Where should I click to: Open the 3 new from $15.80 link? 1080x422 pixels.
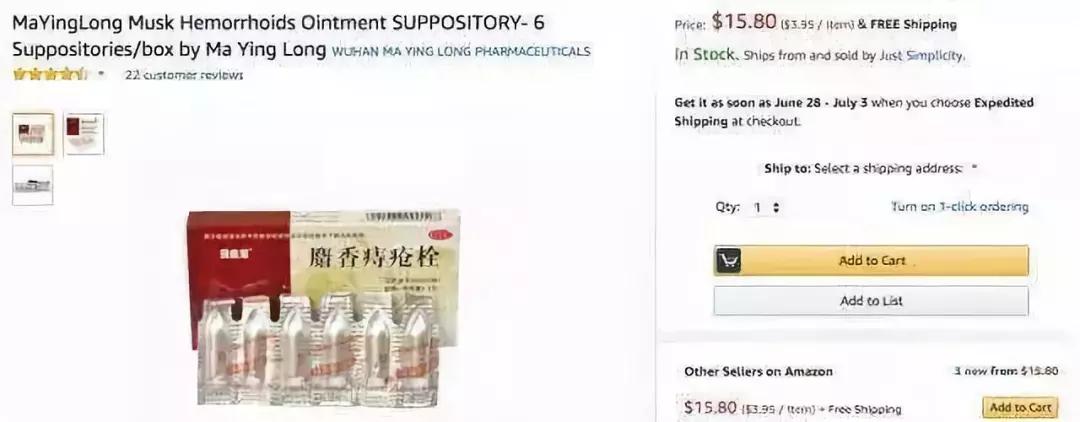[x=1006, y=371]
